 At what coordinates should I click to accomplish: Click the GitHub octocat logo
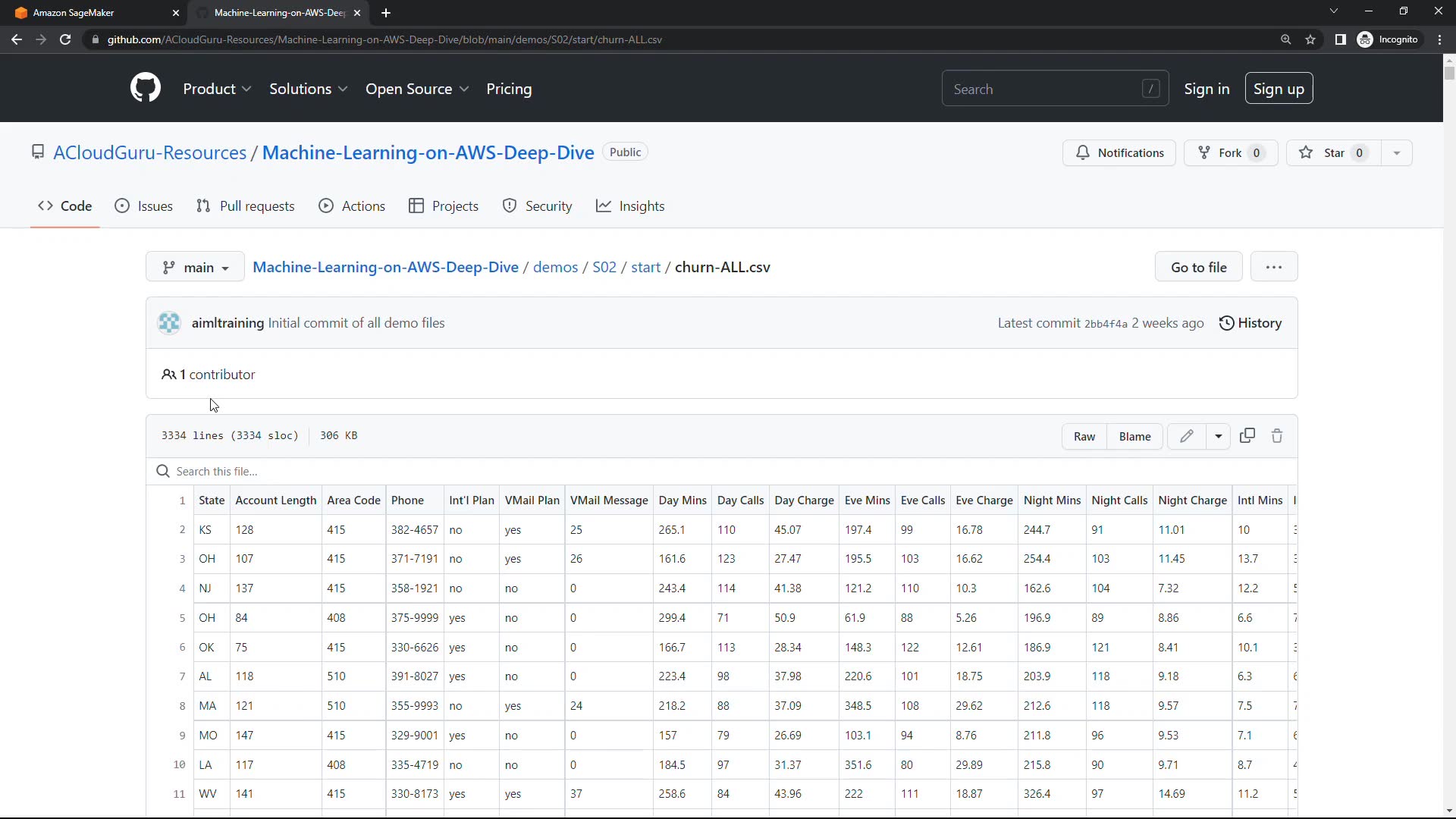pyautogui.click(x=146, y=89)
